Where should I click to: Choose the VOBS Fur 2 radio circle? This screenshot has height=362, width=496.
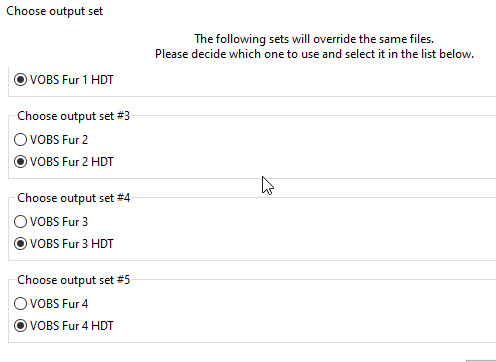pos(20,139)
